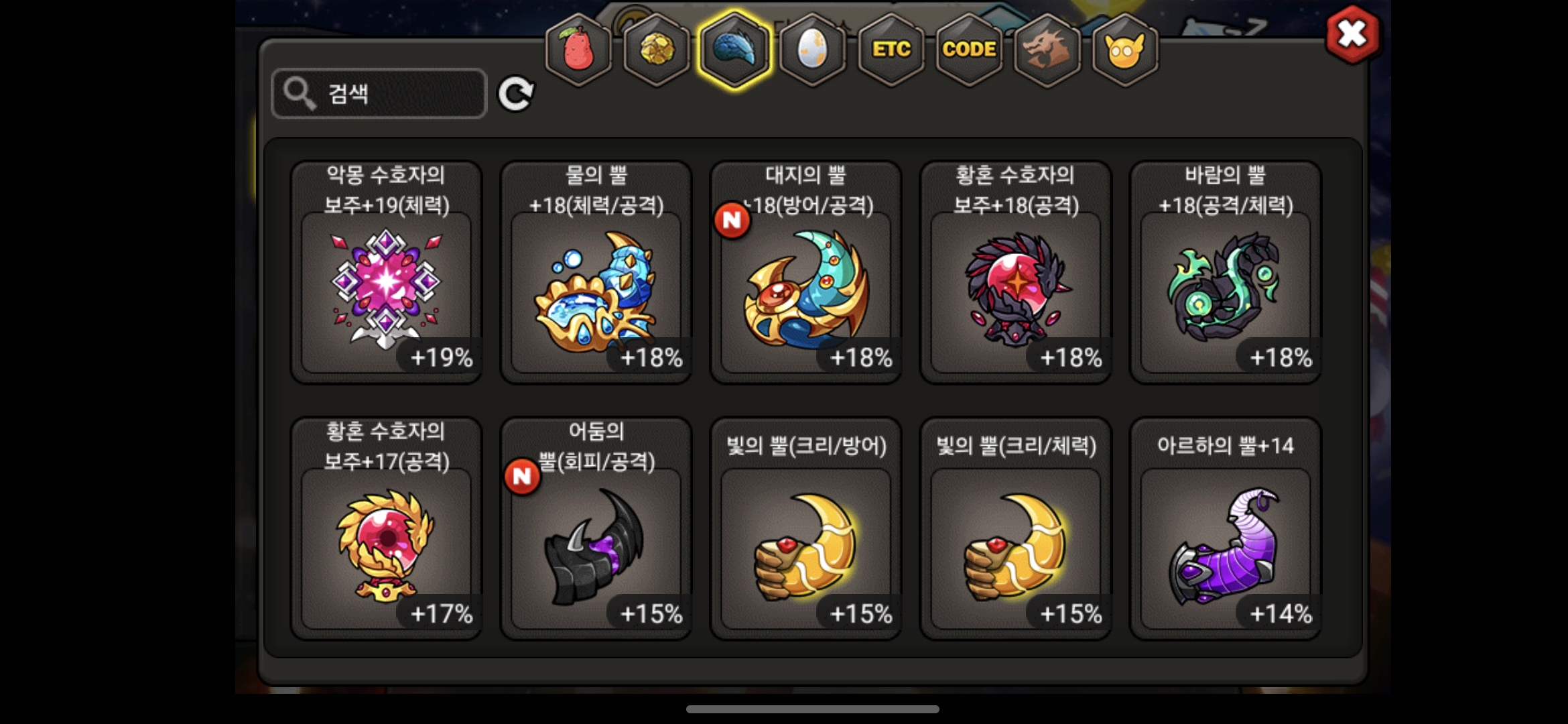Pick the 황혼 수호자의 보주+18 orb
This screenshot has height=724, width=1568.
tap(1015, 272)
